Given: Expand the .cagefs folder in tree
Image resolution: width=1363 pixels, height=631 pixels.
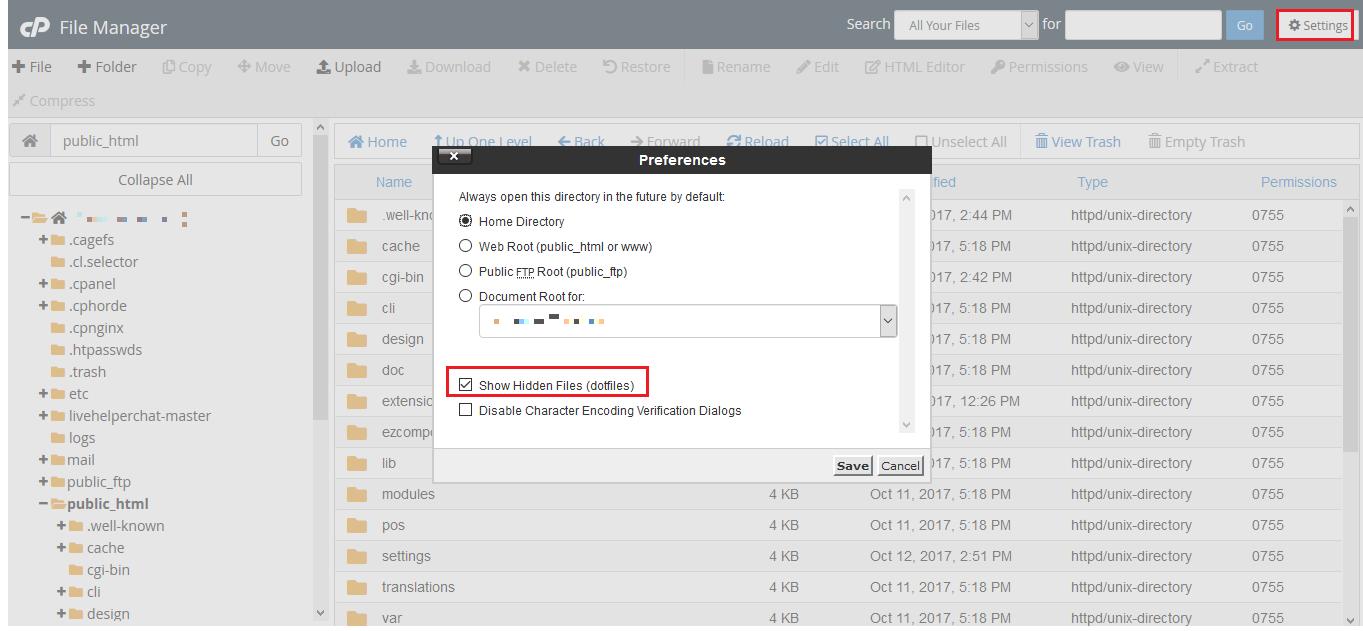Looking at the screenshot, I should click(43, 240).
